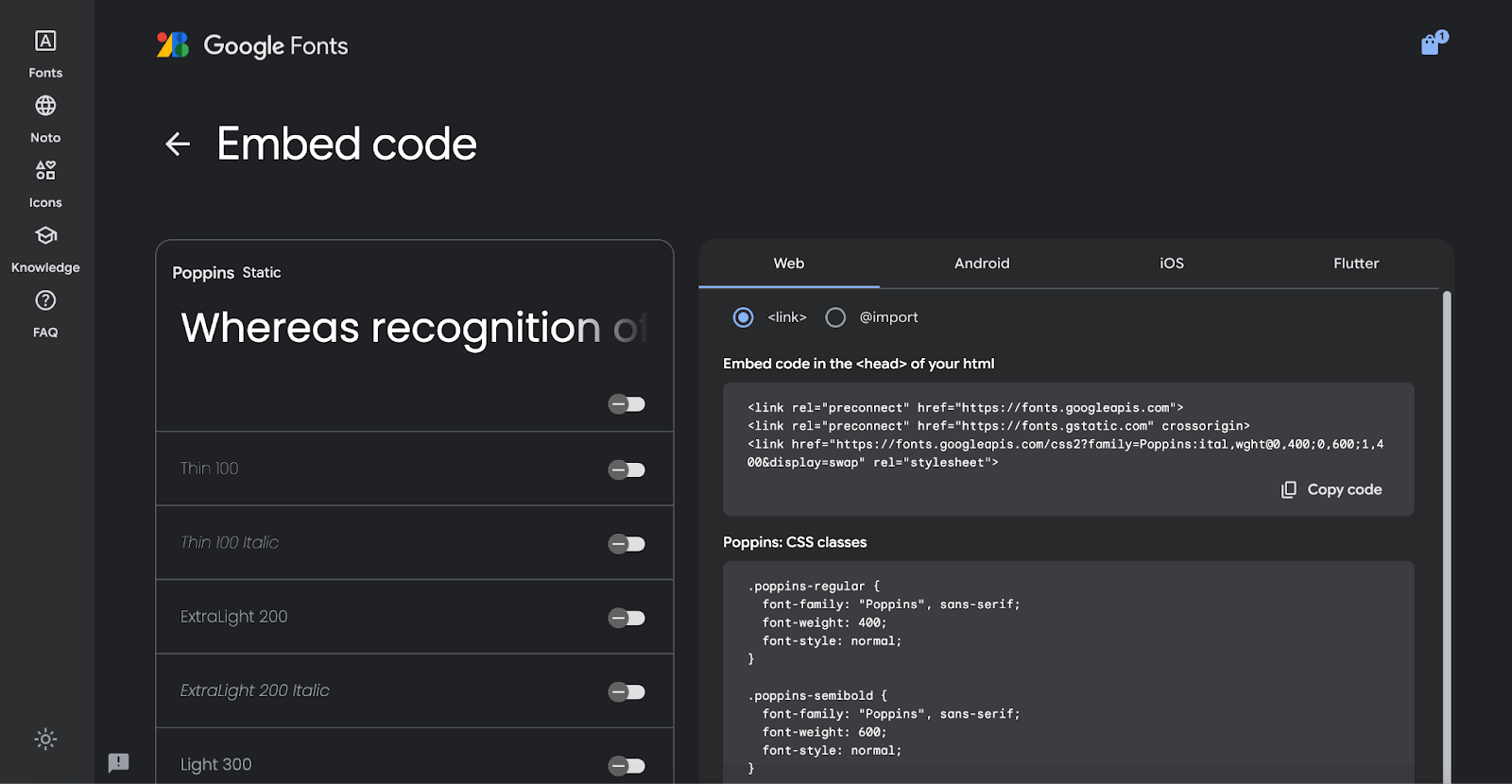1512x784 pixels.
Task: Switch to the Flutter tab
Action: point(1355,264)
